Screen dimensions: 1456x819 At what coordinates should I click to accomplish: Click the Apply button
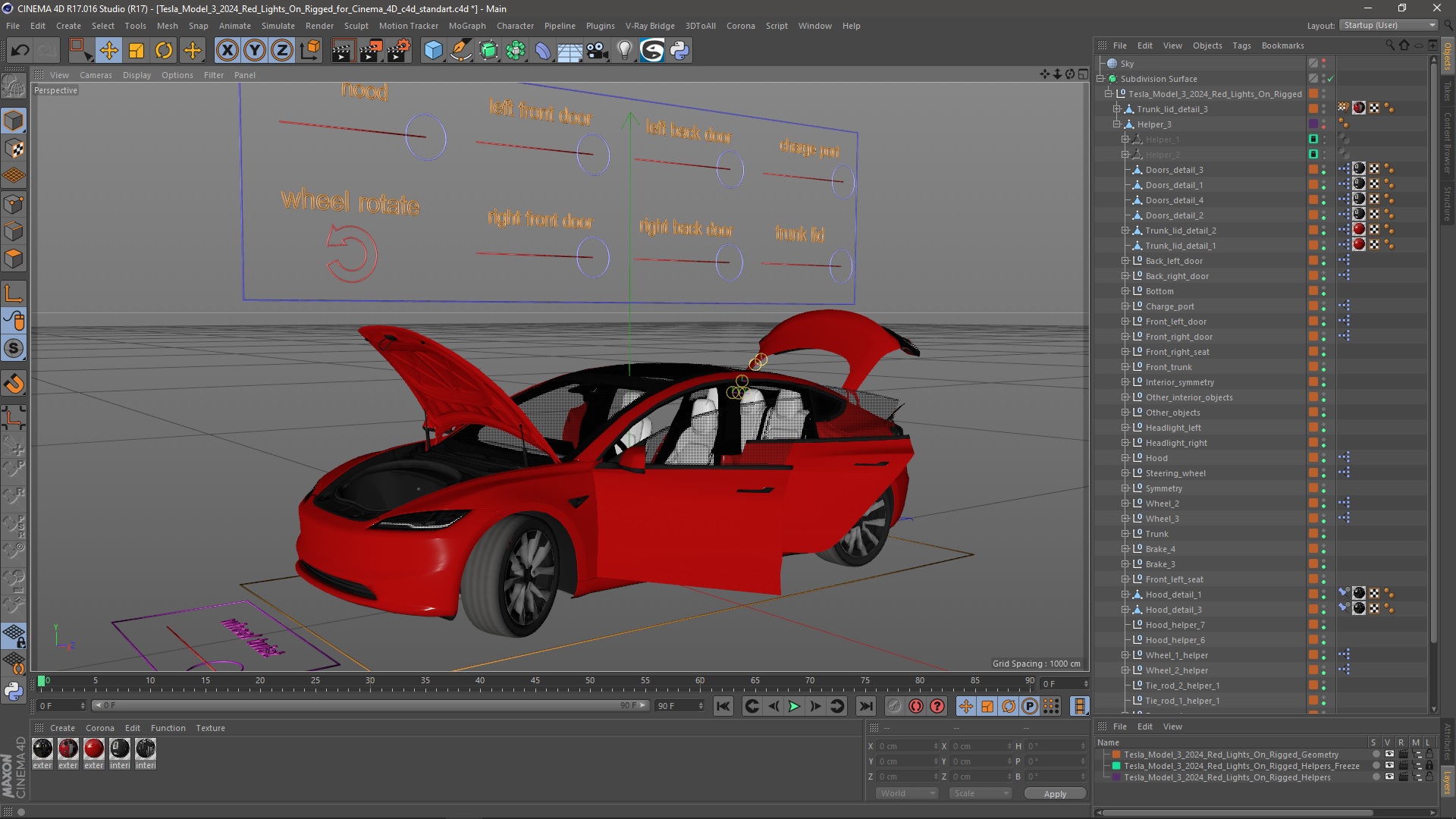tap(1055, 793)
